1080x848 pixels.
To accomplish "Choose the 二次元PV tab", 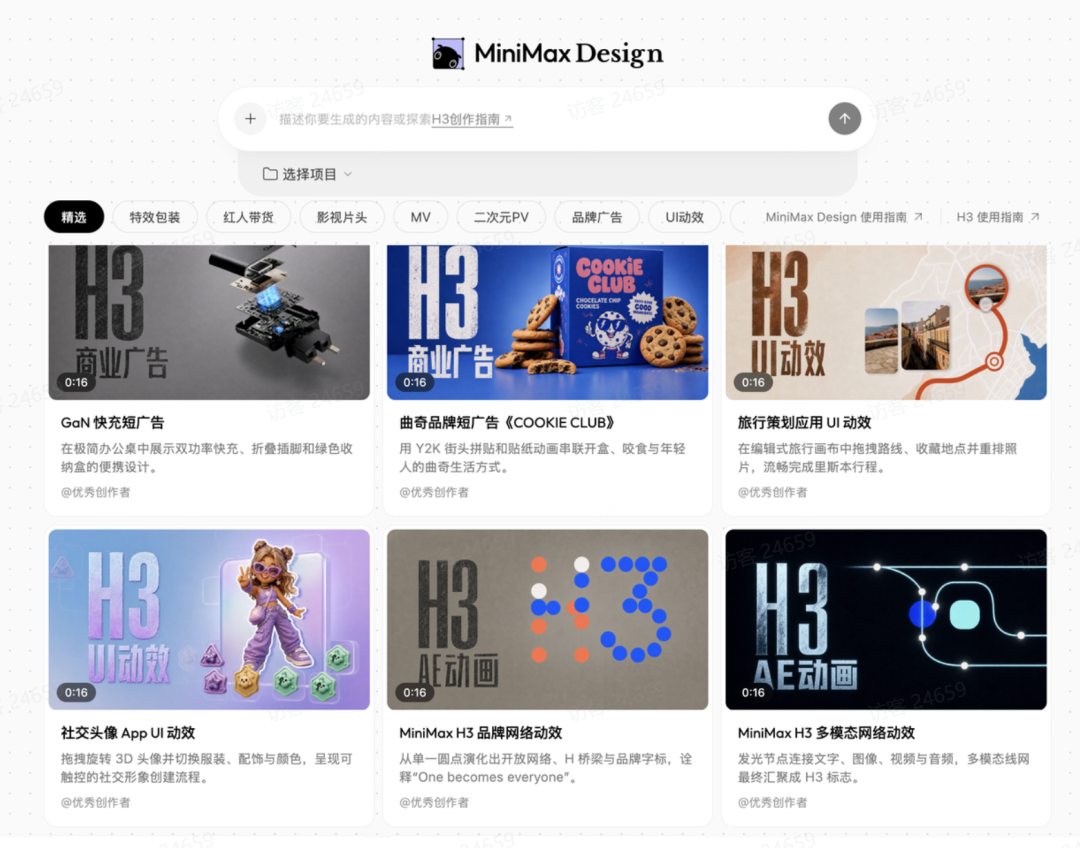I will pos(501,217).
